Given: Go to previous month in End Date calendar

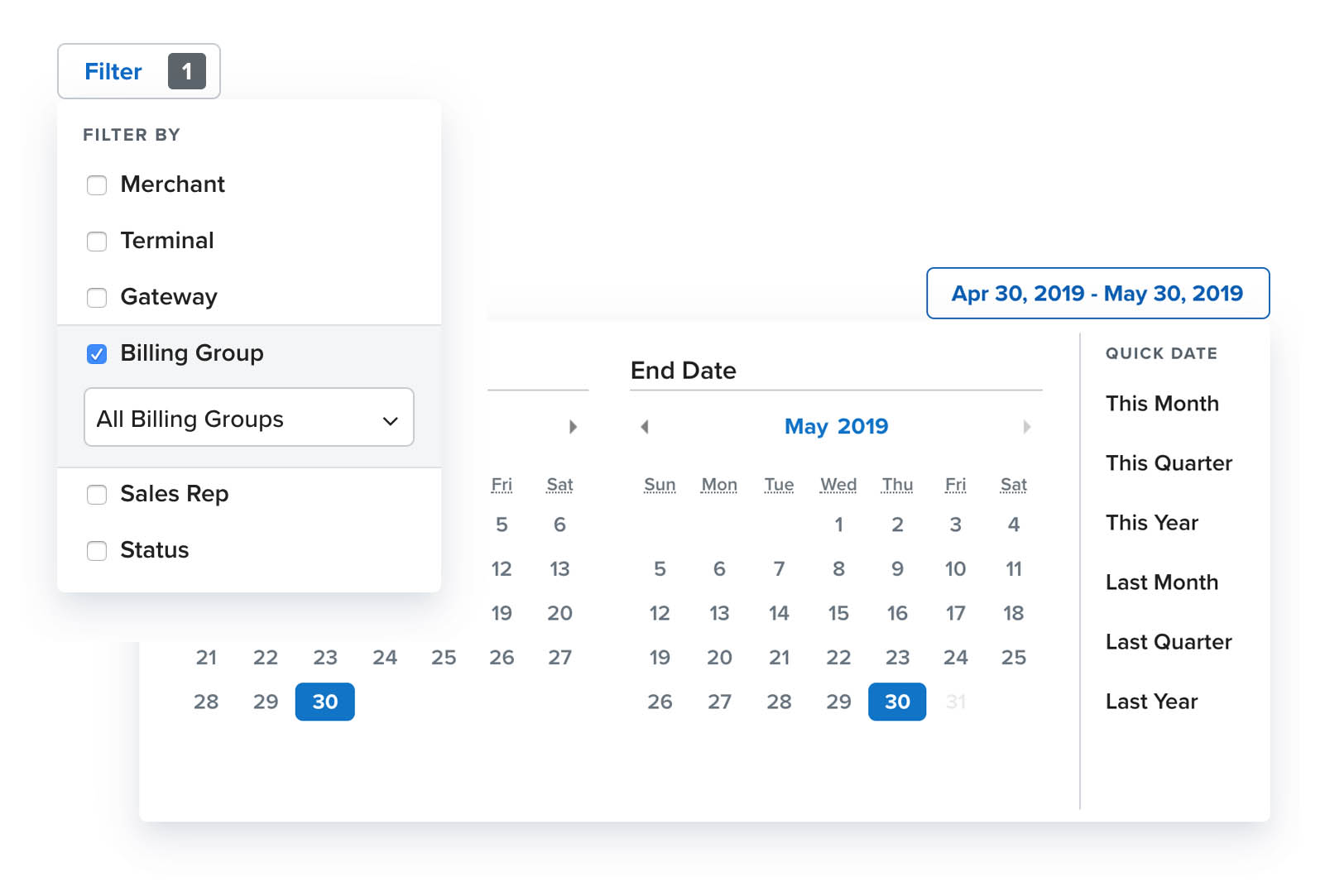Looking at the screenshot, I should point(645,427).
